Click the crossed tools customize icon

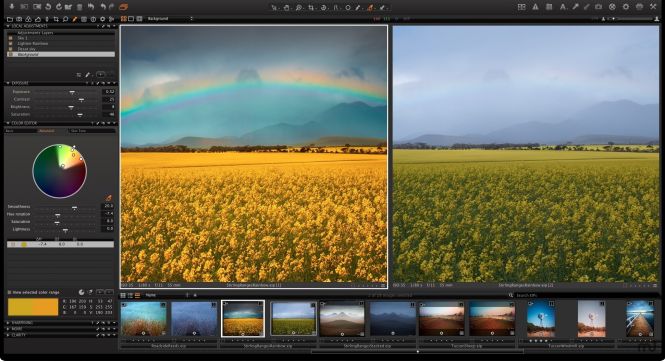pos(653,7)
